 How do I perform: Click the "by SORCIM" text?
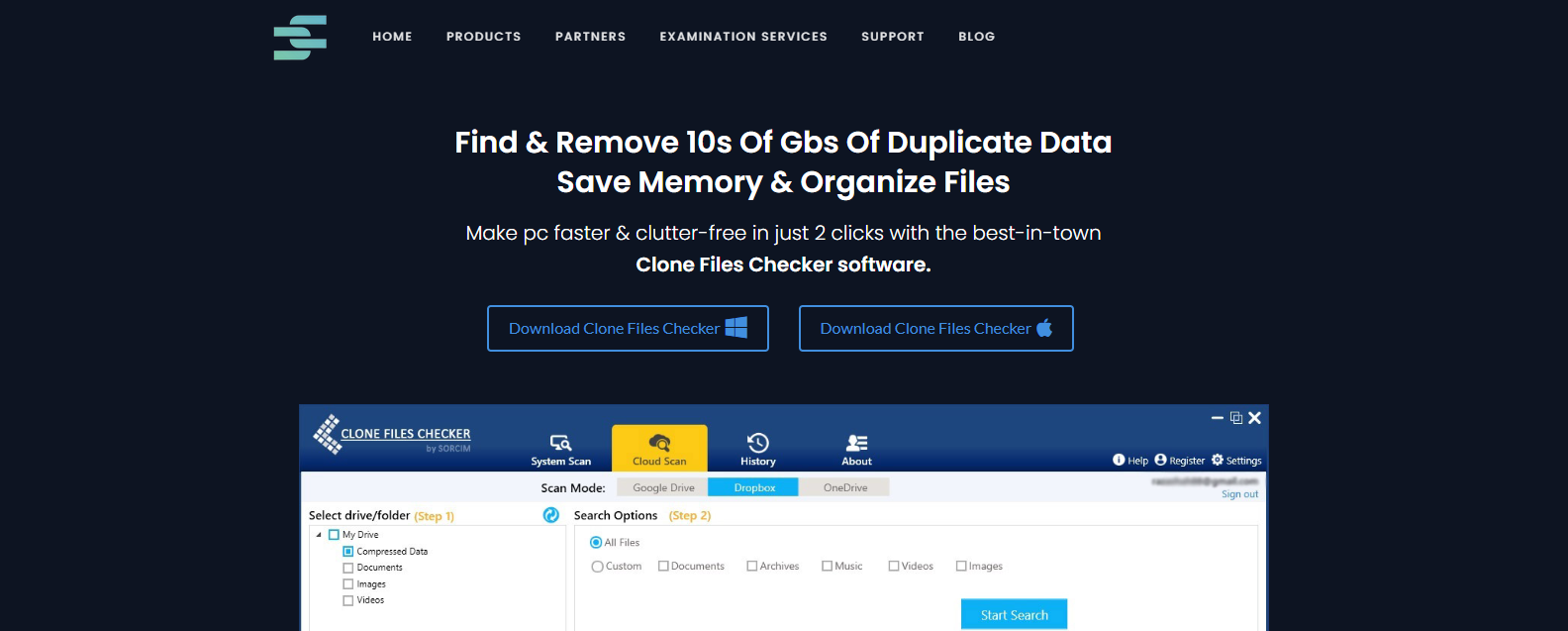coord(448,449)
